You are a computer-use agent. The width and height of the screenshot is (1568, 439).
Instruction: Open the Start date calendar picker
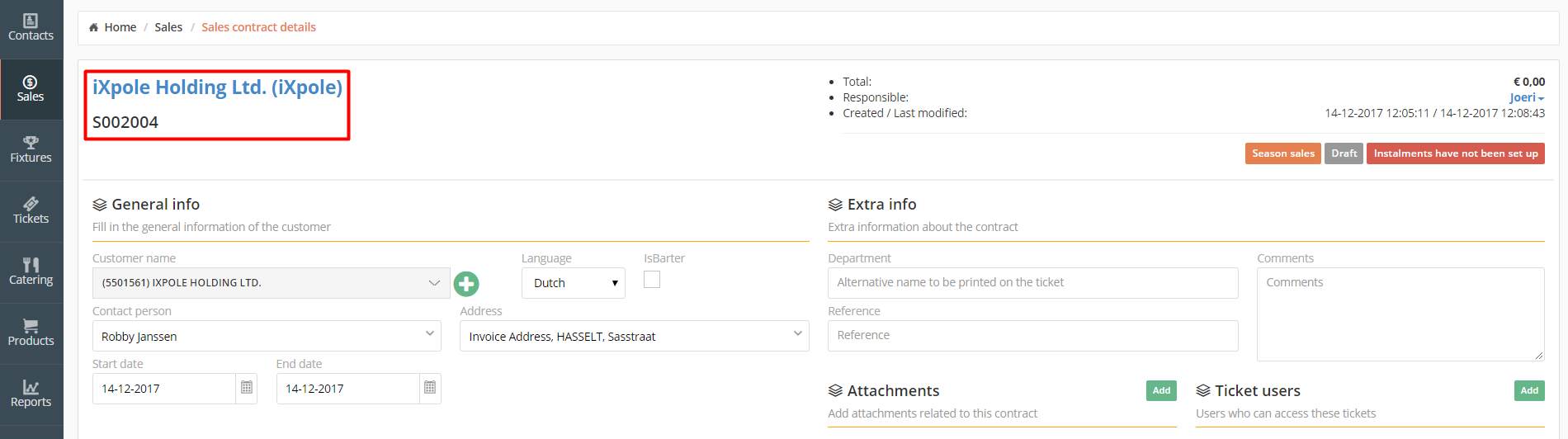(x=247, y=388)
